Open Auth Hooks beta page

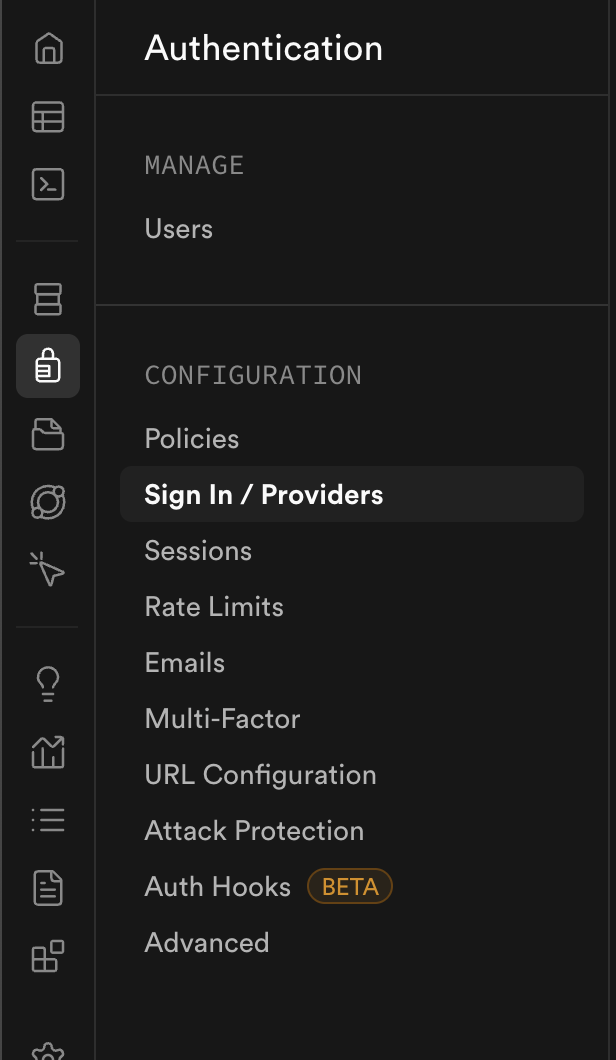pos(218,887)
